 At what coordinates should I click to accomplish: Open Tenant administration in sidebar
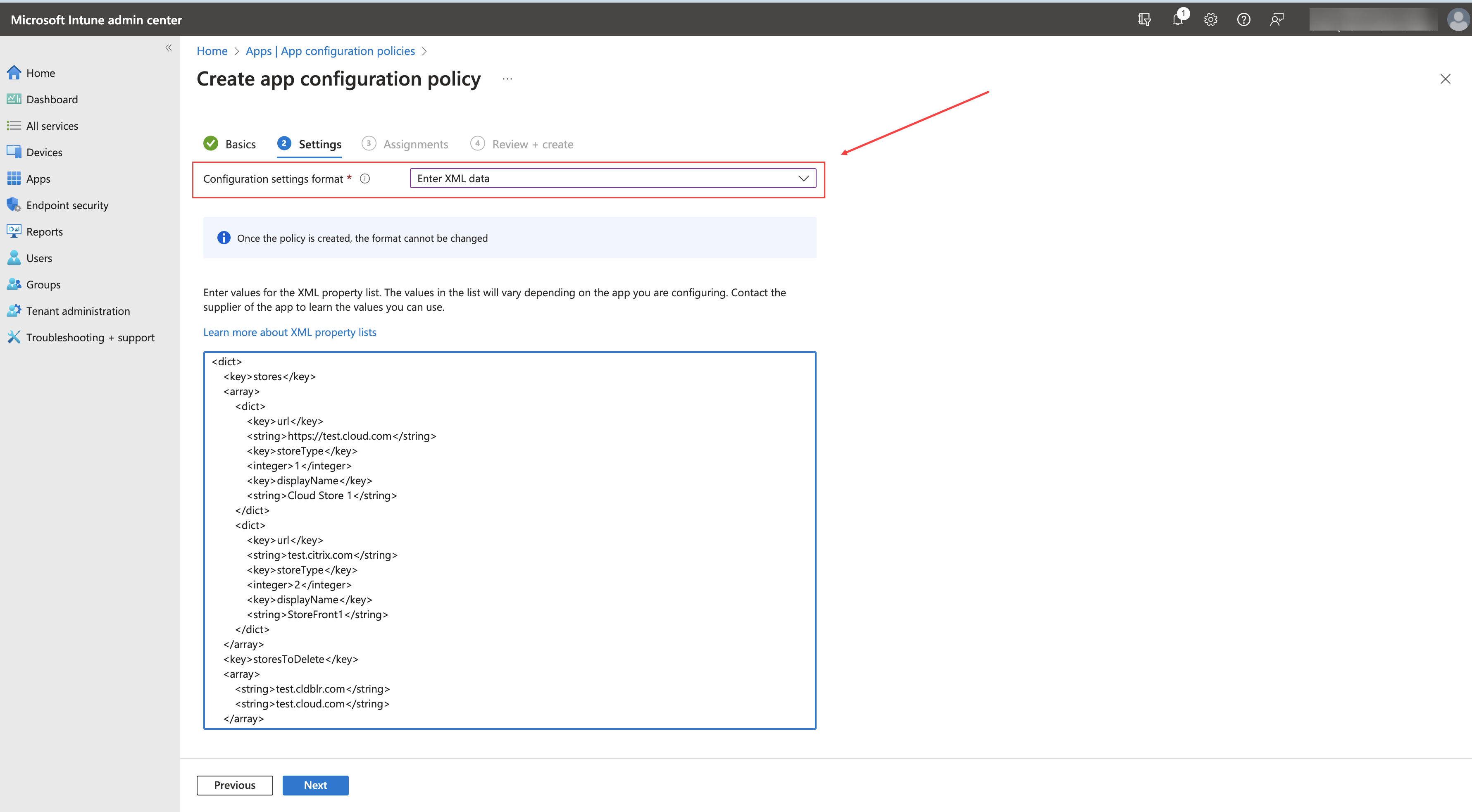(x=78, y=311)
